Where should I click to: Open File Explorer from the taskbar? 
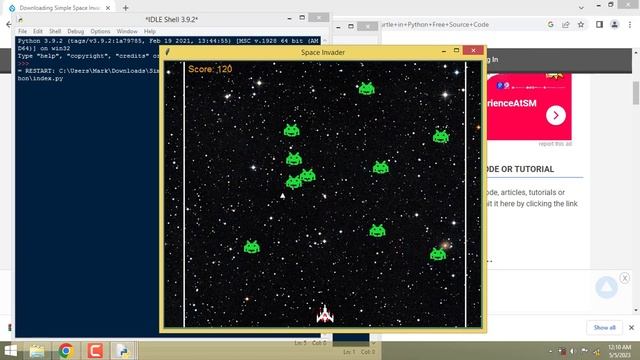(x=37, y=351)
